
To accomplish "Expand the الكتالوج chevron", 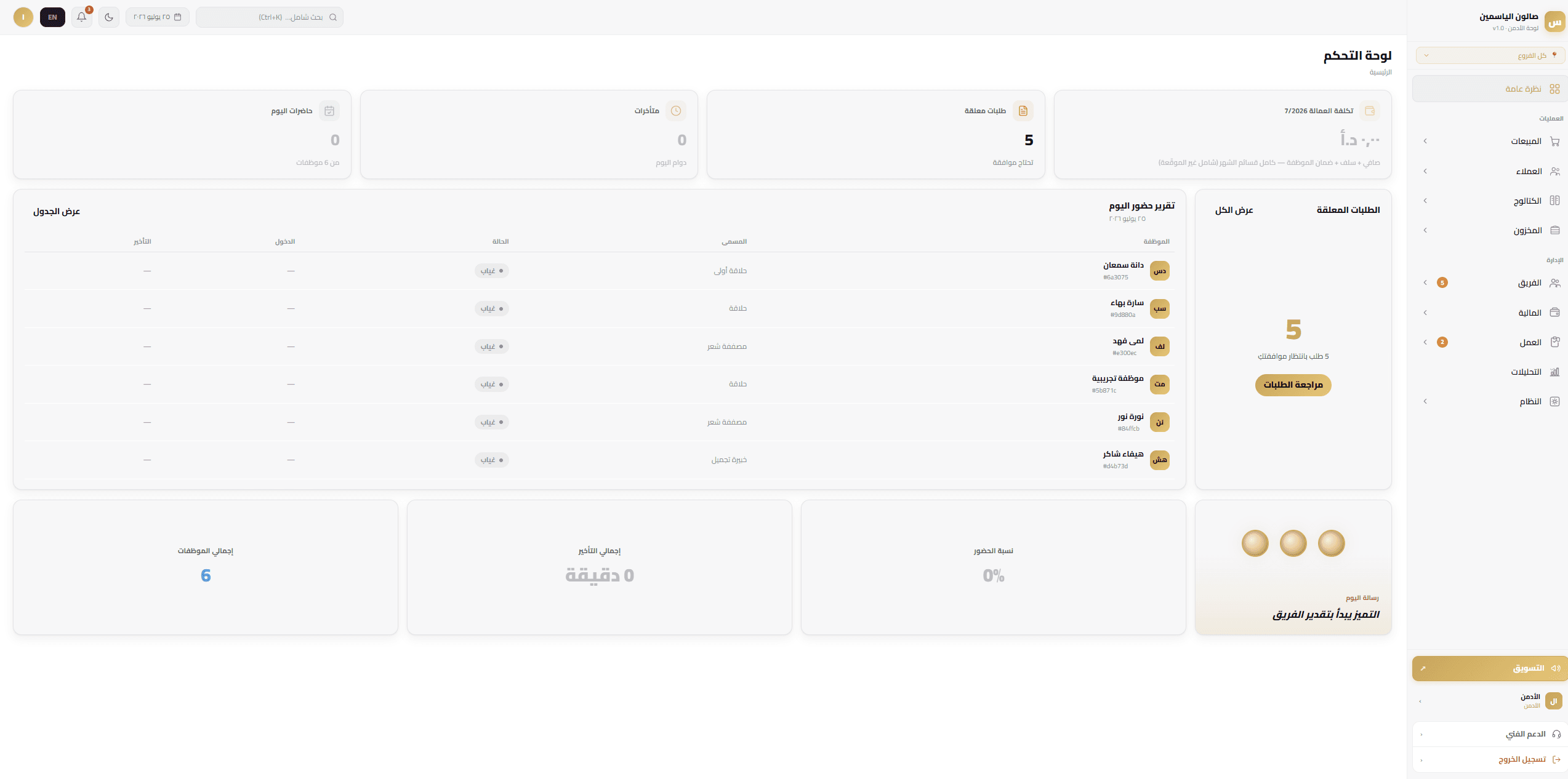I will point(1425,201).
